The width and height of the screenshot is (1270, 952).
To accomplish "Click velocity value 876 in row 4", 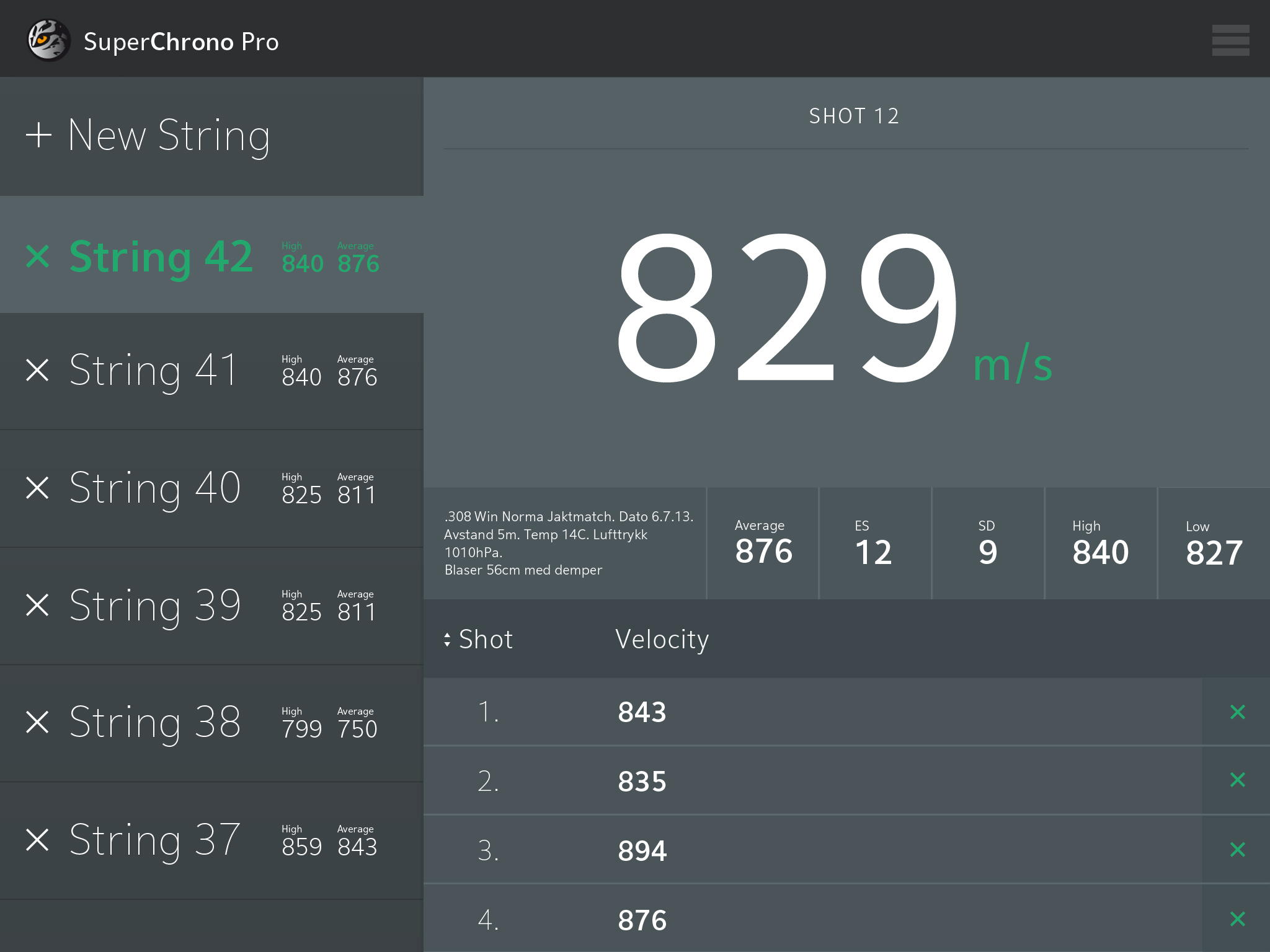I will point(642,920).
